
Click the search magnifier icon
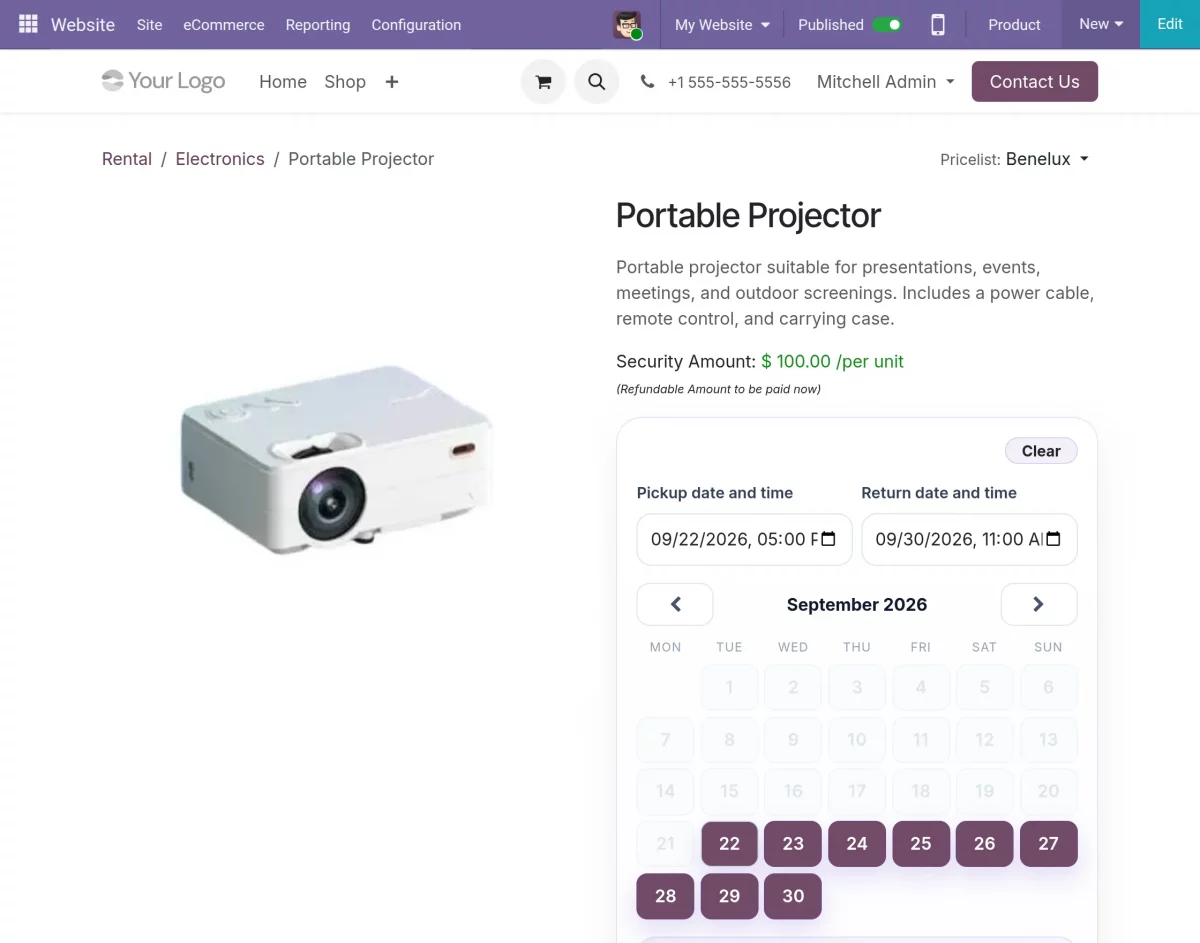597,82
